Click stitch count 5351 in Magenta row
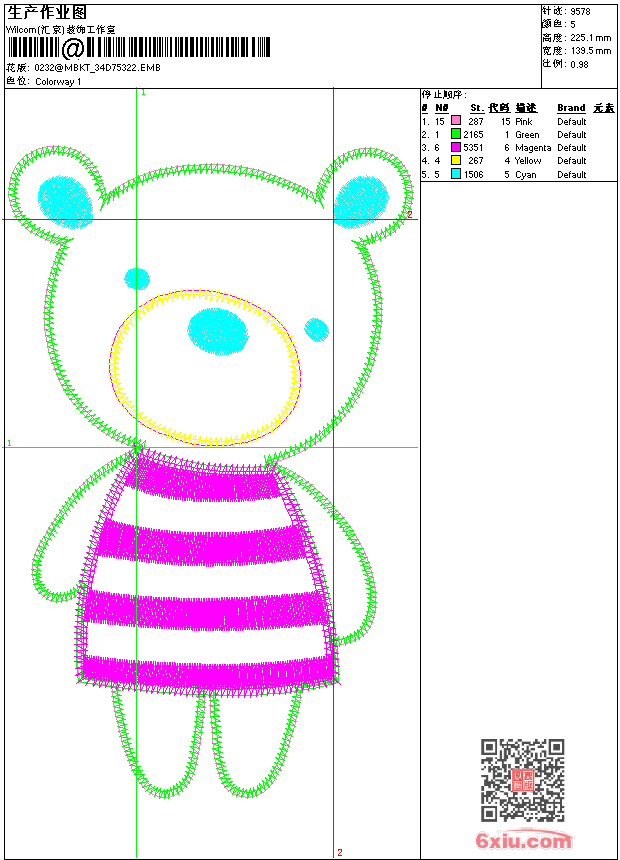620x860 pixels. (474, 148)
